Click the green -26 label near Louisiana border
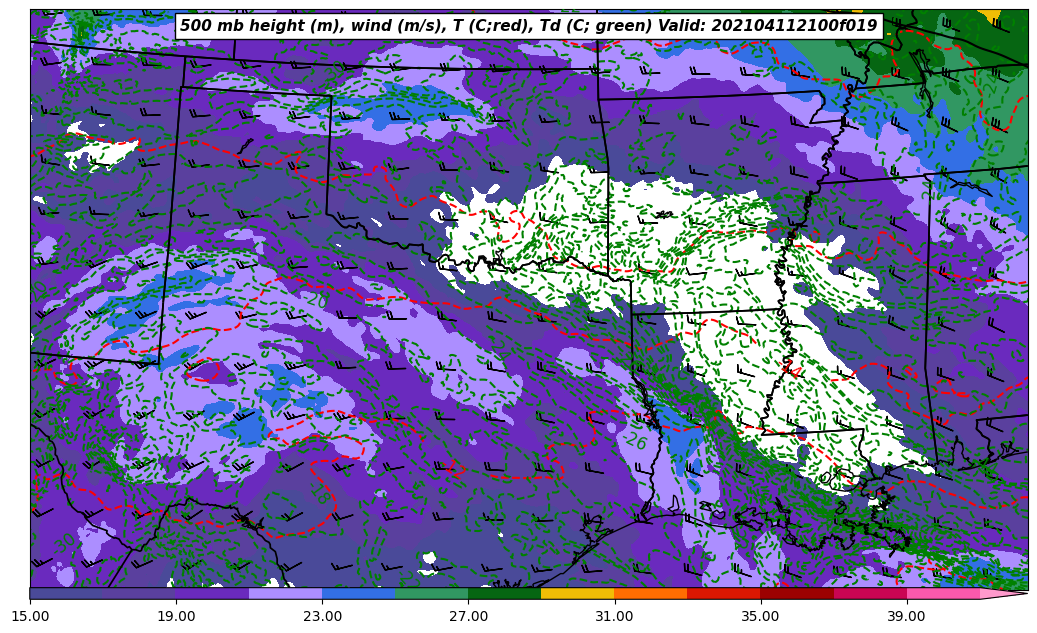This screenshot has height=633, width=1037. pyautogui.click(x=636, y=441)
